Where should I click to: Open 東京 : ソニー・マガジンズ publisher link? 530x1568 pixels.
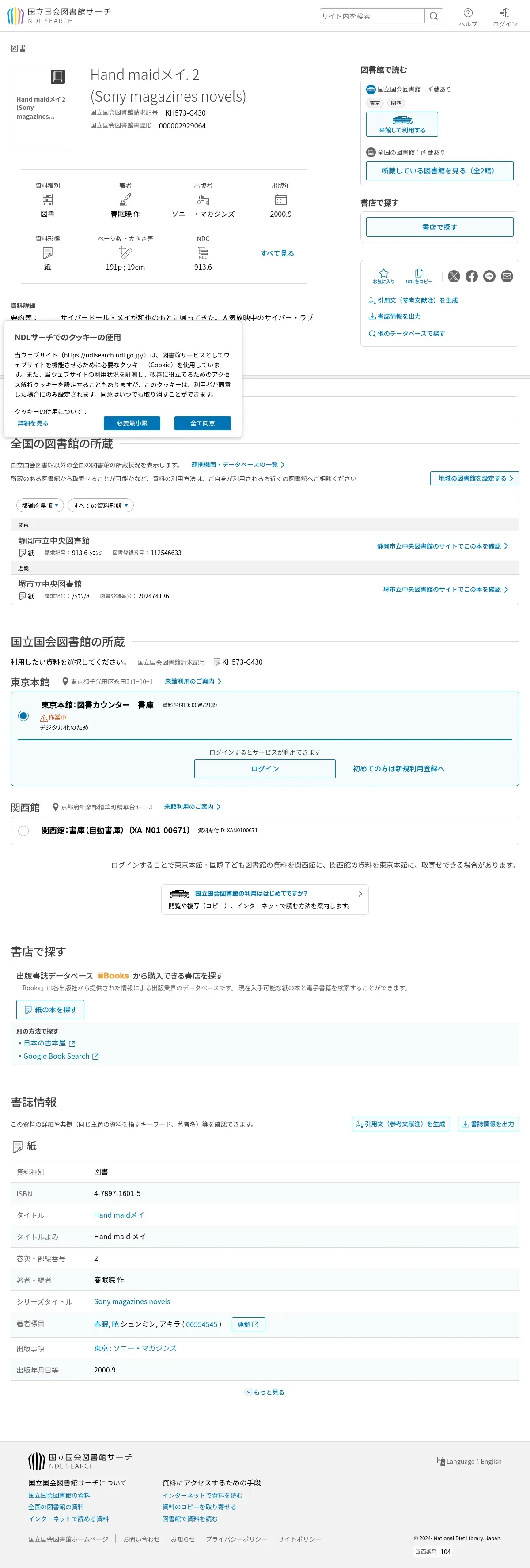click(x=135, y=1348)
